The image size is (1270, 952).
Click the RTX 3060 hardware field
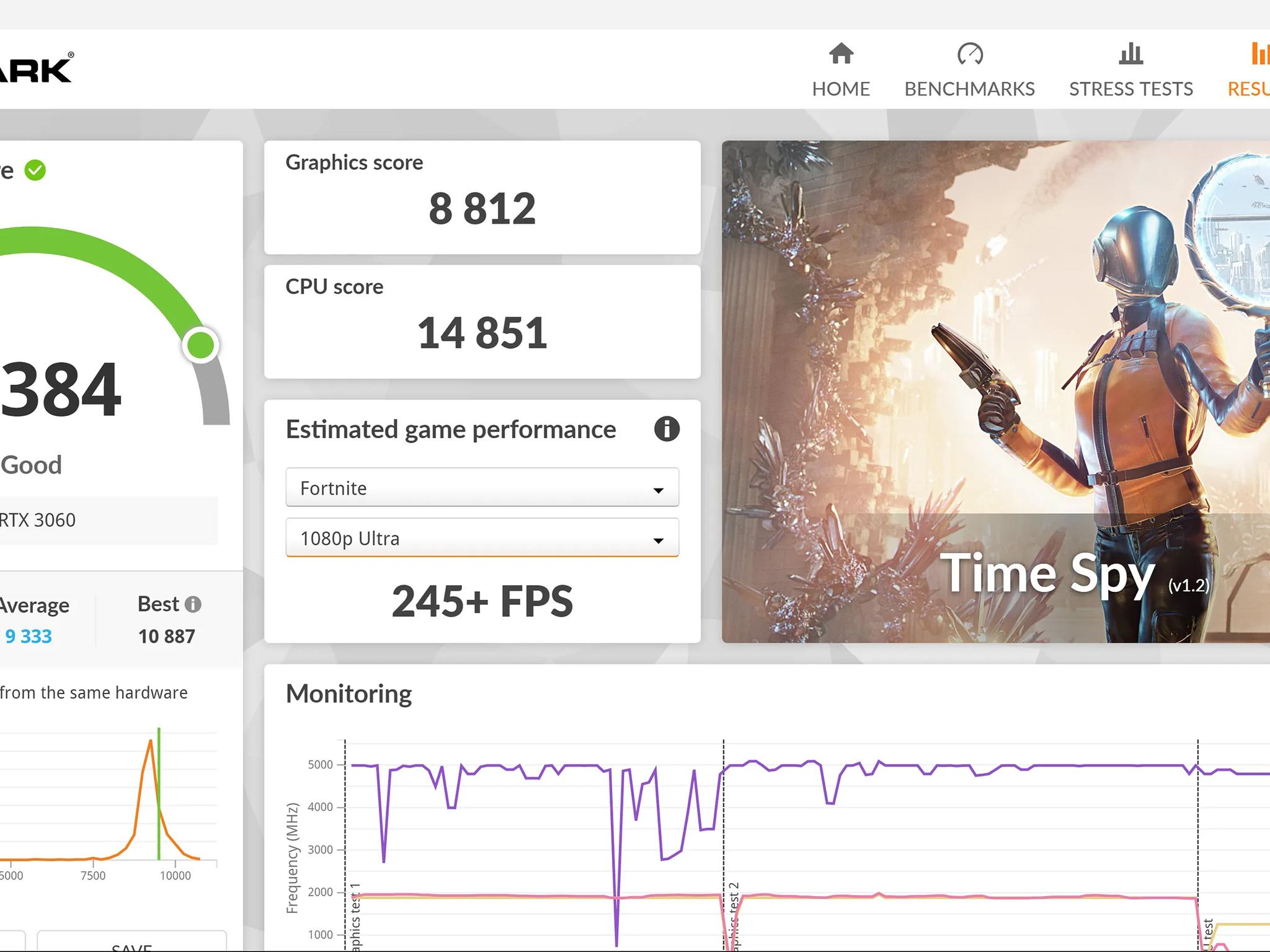point(109,521)
